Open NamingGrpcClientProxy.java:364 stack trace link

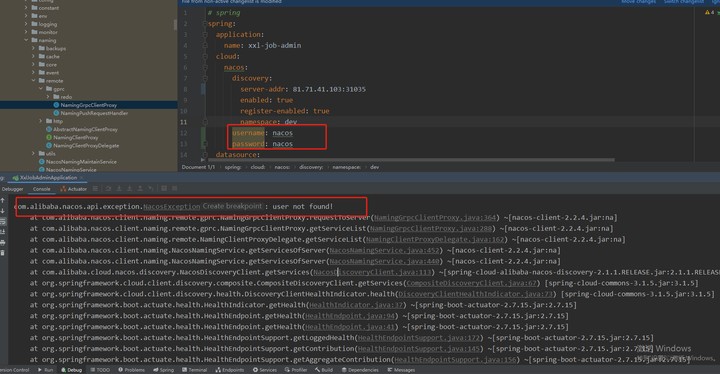pyautogui.click(x=434, y=217)
